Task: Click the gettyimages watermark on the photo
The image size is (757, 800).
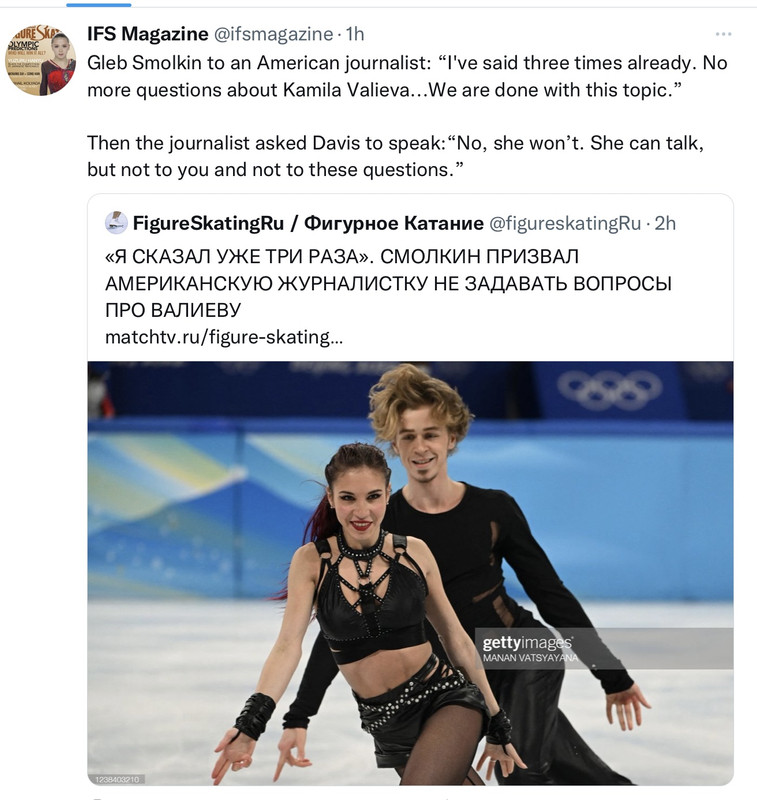Action: coord(527,642)
